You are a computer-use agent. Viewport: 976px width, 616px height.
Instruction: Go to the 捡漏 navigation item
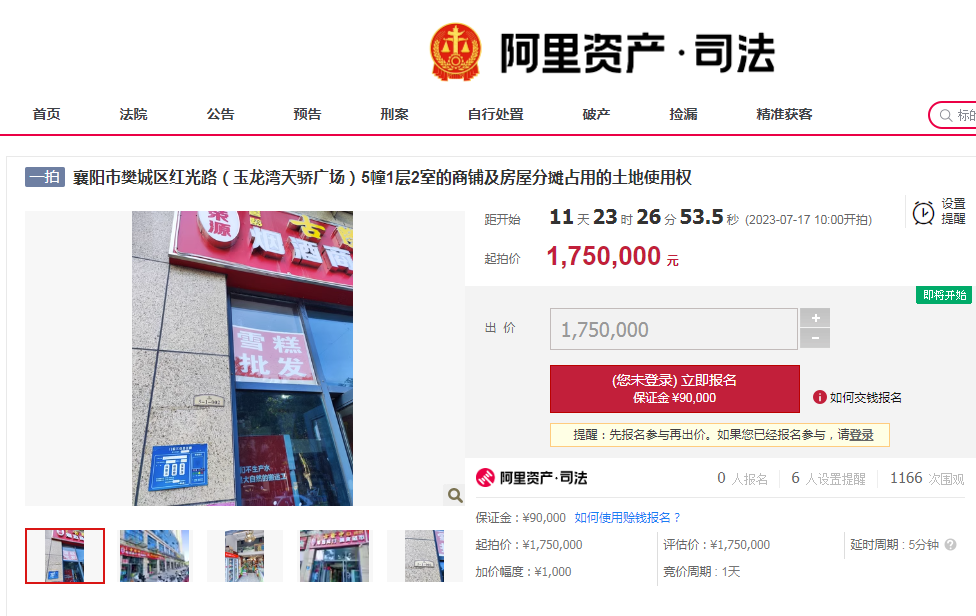click(x=683, y=114)
